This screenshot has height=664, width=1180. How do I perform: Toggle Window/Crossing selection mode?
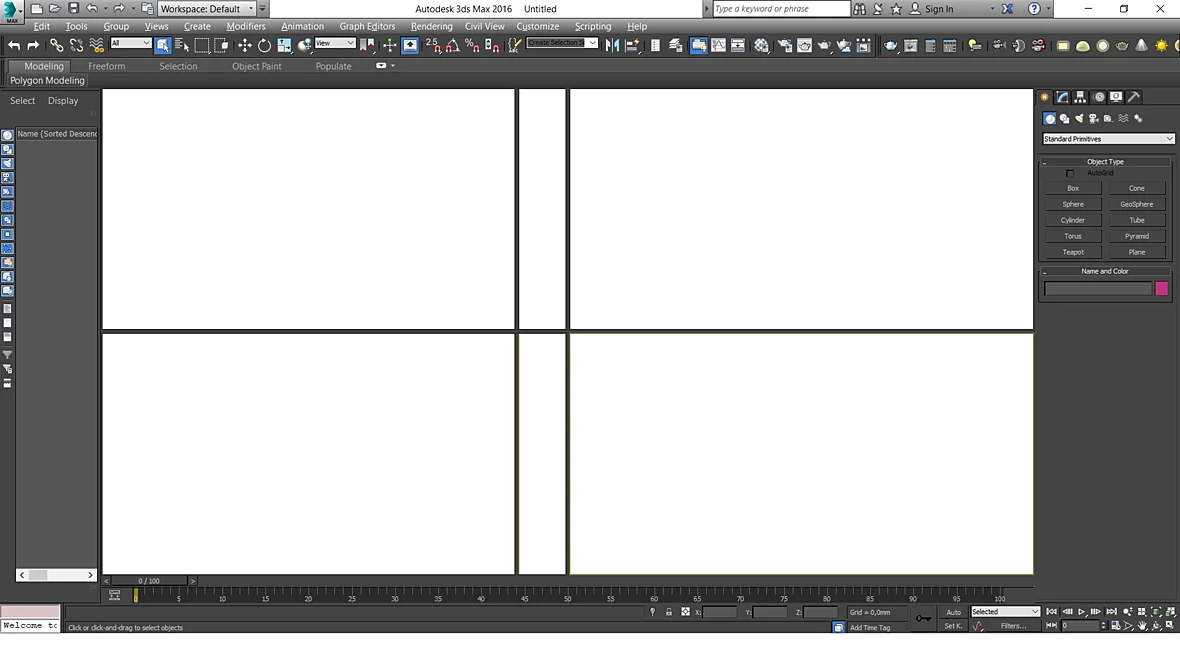(x=221, y=46)
